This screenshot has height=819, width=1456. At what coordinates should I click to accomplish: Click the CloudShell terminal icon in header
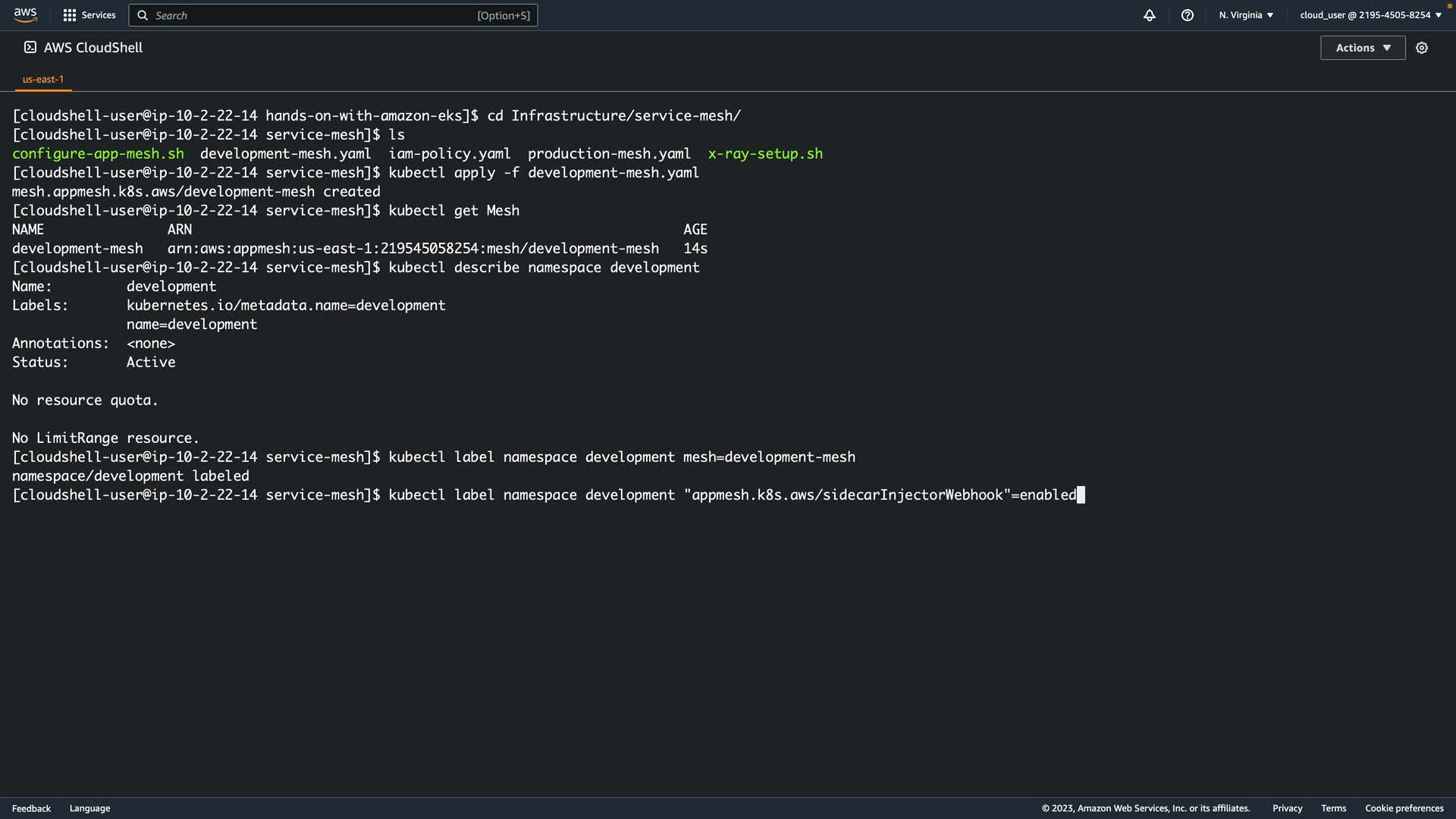tap(30, 47)
